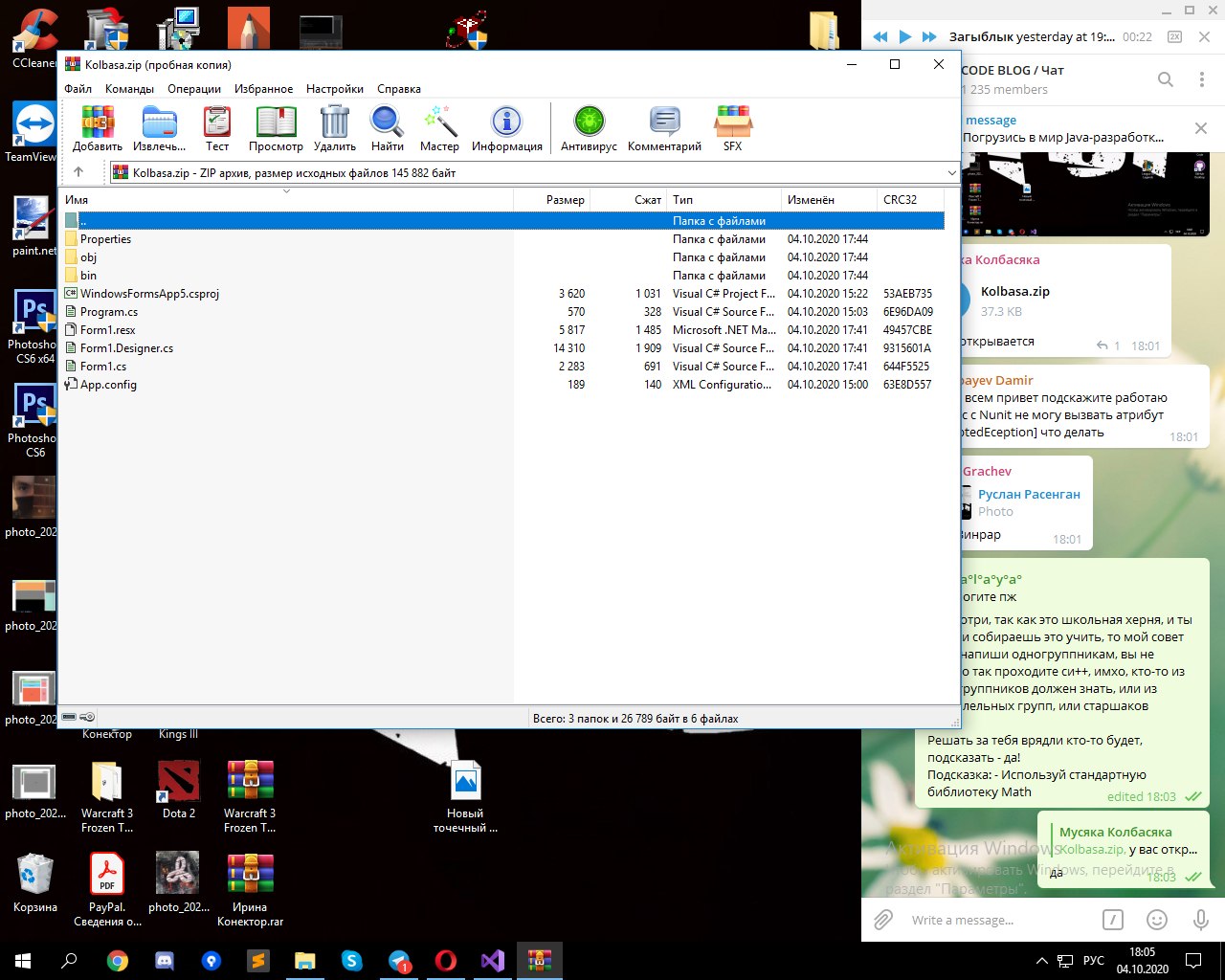Click the Telegram microphone record icon
The image size is (1225, 980).
point(1201,920)
